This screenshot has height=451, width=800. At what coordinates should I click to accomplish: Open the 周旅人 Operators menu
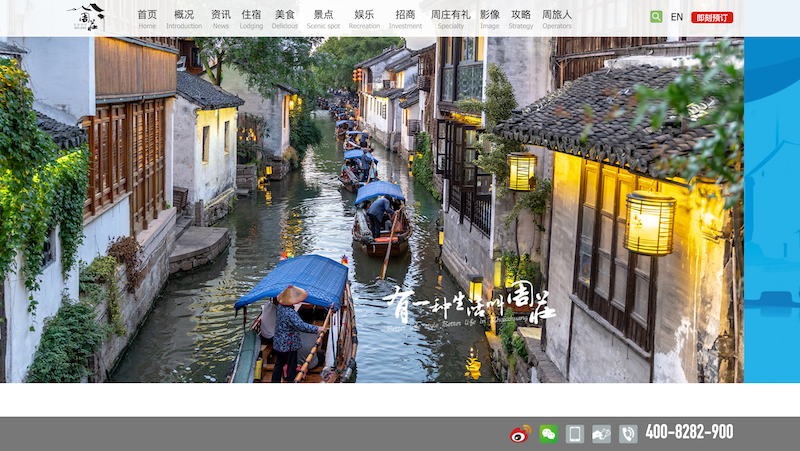coord(557,19)
